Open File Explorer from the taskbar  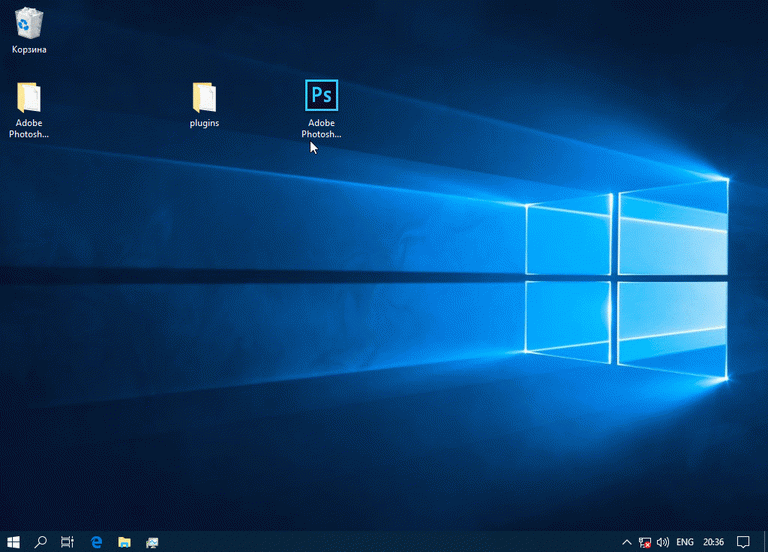point(124,542)
